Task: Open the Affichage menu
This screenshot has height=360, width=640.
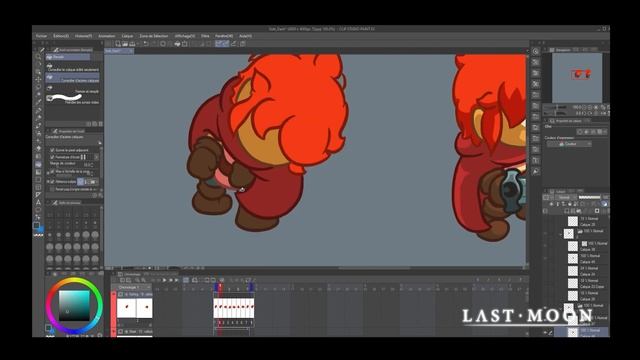Action: click(x=184, y=36)
